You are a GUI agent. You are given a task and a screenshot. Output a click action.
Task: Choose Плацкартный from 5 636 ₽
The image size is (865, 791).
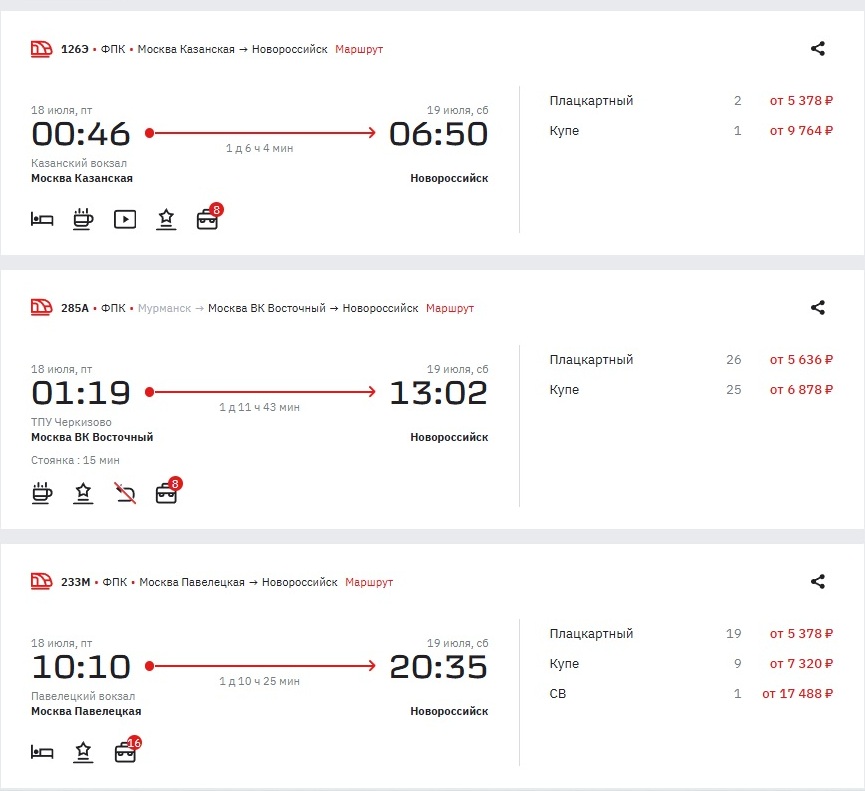point(690,360)
